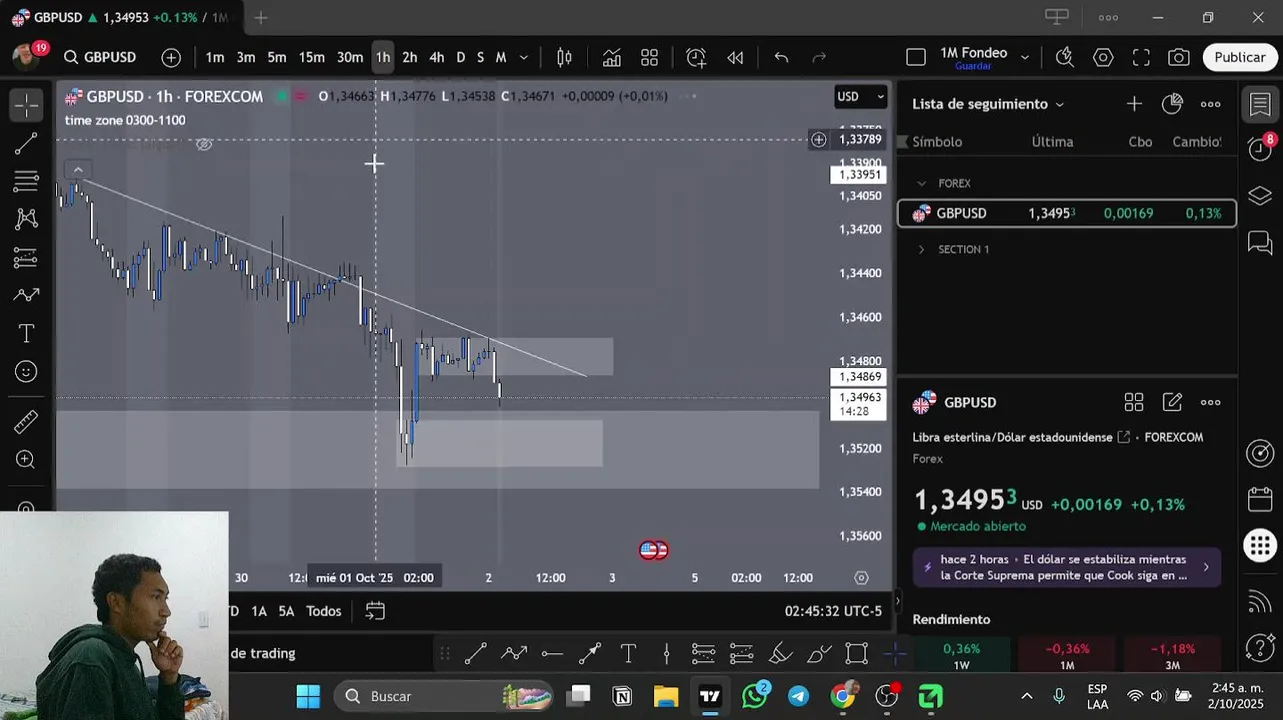This screenshot has width=1283, height=720.
Task: Open the chats panel in right sidebar
Action: [x=1260, y=242]
